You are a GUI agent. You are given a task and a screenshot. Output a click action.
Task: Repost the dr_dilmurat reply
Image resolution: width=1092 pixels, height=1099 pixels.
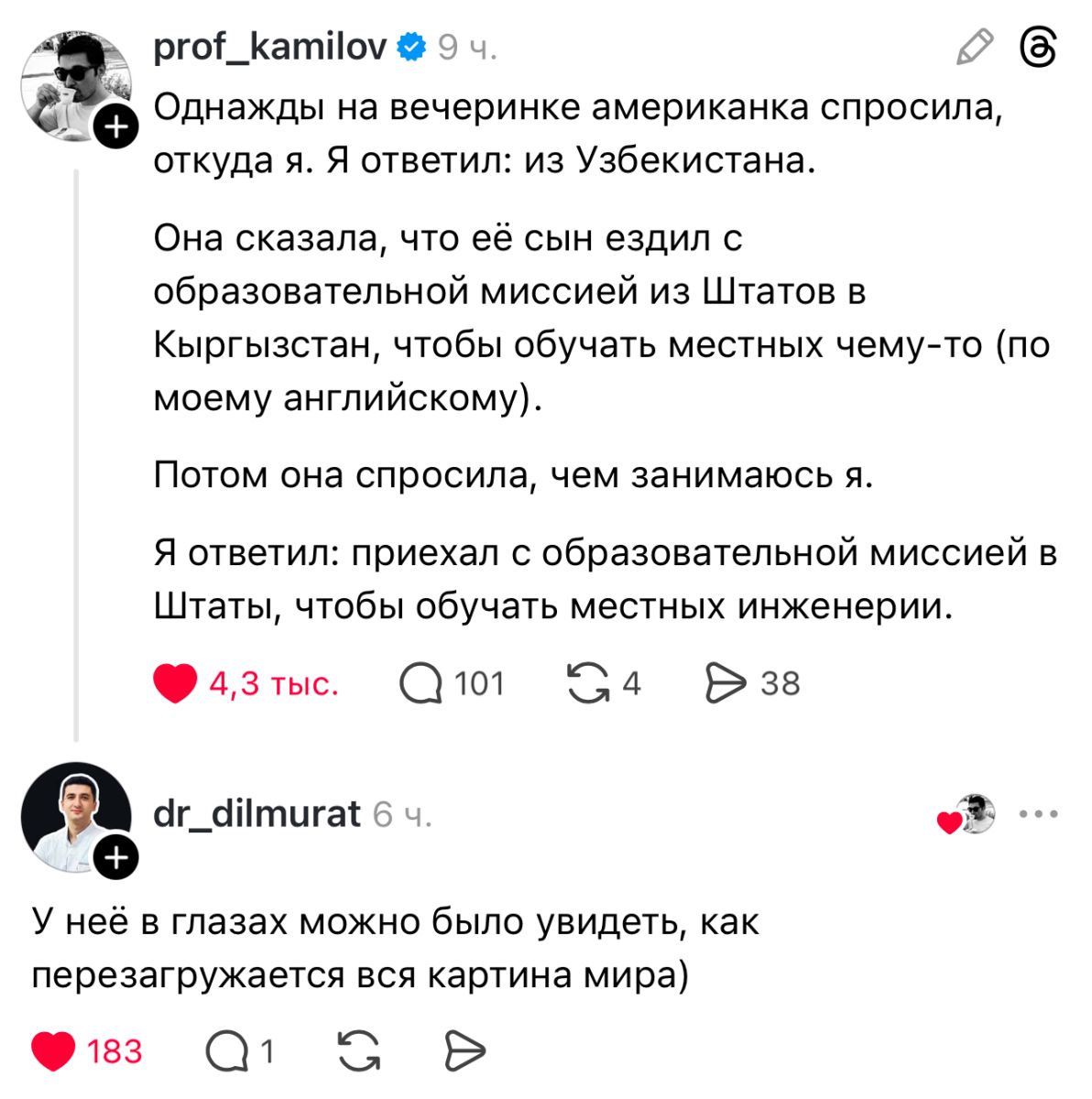pos(358,1051)
